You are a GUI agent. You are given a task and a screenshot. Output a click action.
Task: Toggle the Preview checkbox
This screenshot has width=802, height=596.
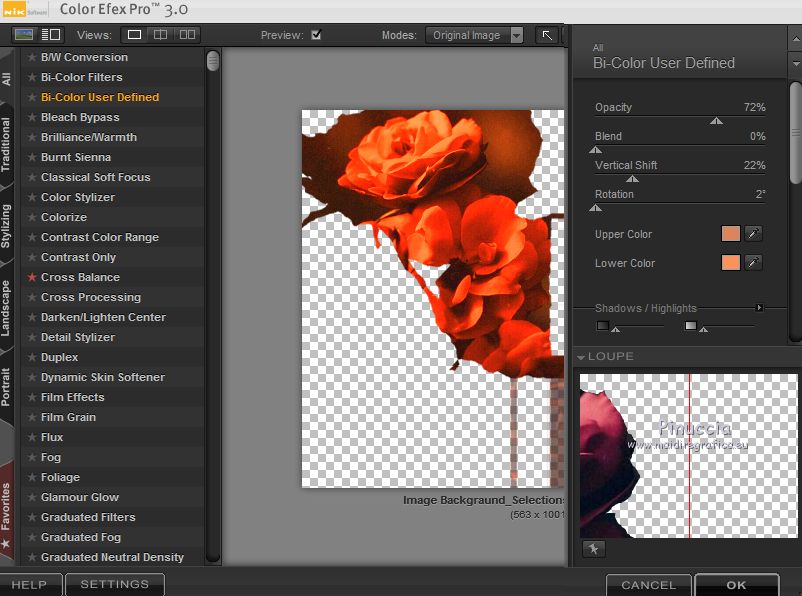pyautogui.click(x=316, y=35)
